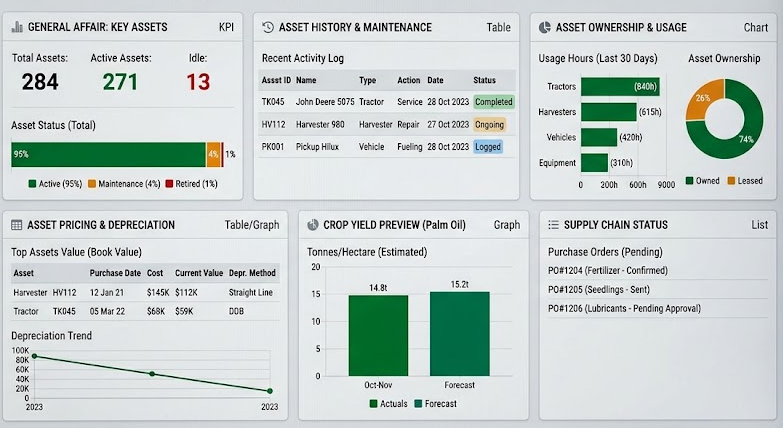Click the middle point on Depreciation Trend line

pyautogui.click(x=152, y=374)
